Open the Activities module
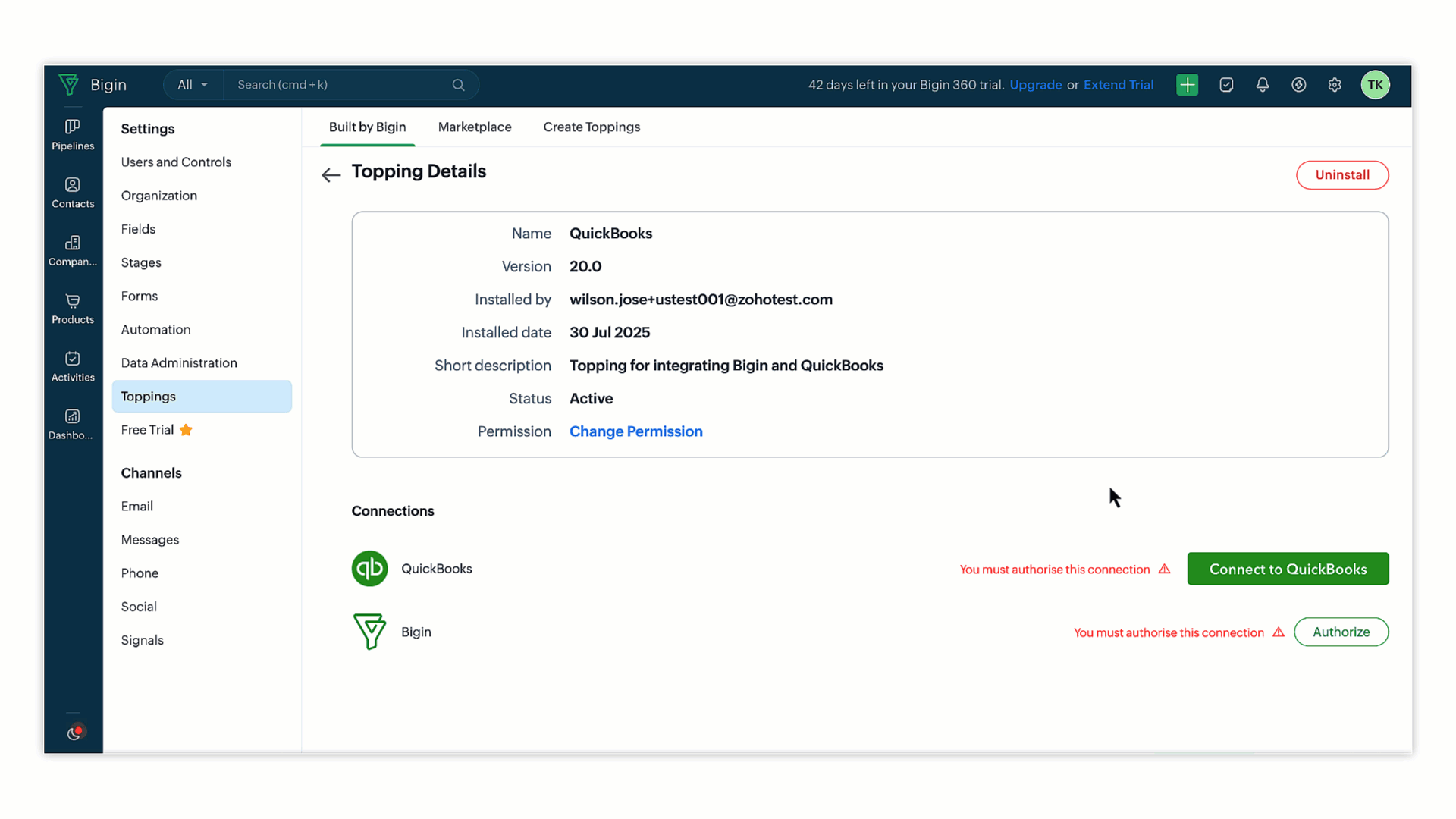1456x819 pixels. [73, 367]
